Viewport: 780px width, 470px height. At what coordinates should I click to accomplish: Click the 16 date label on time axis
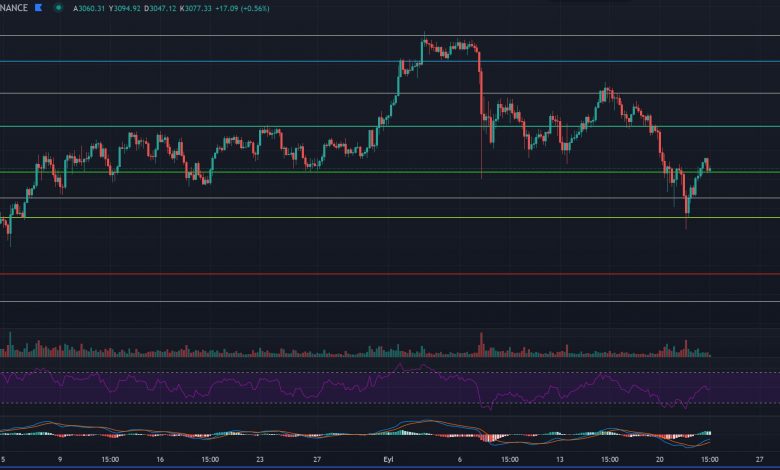160,460
